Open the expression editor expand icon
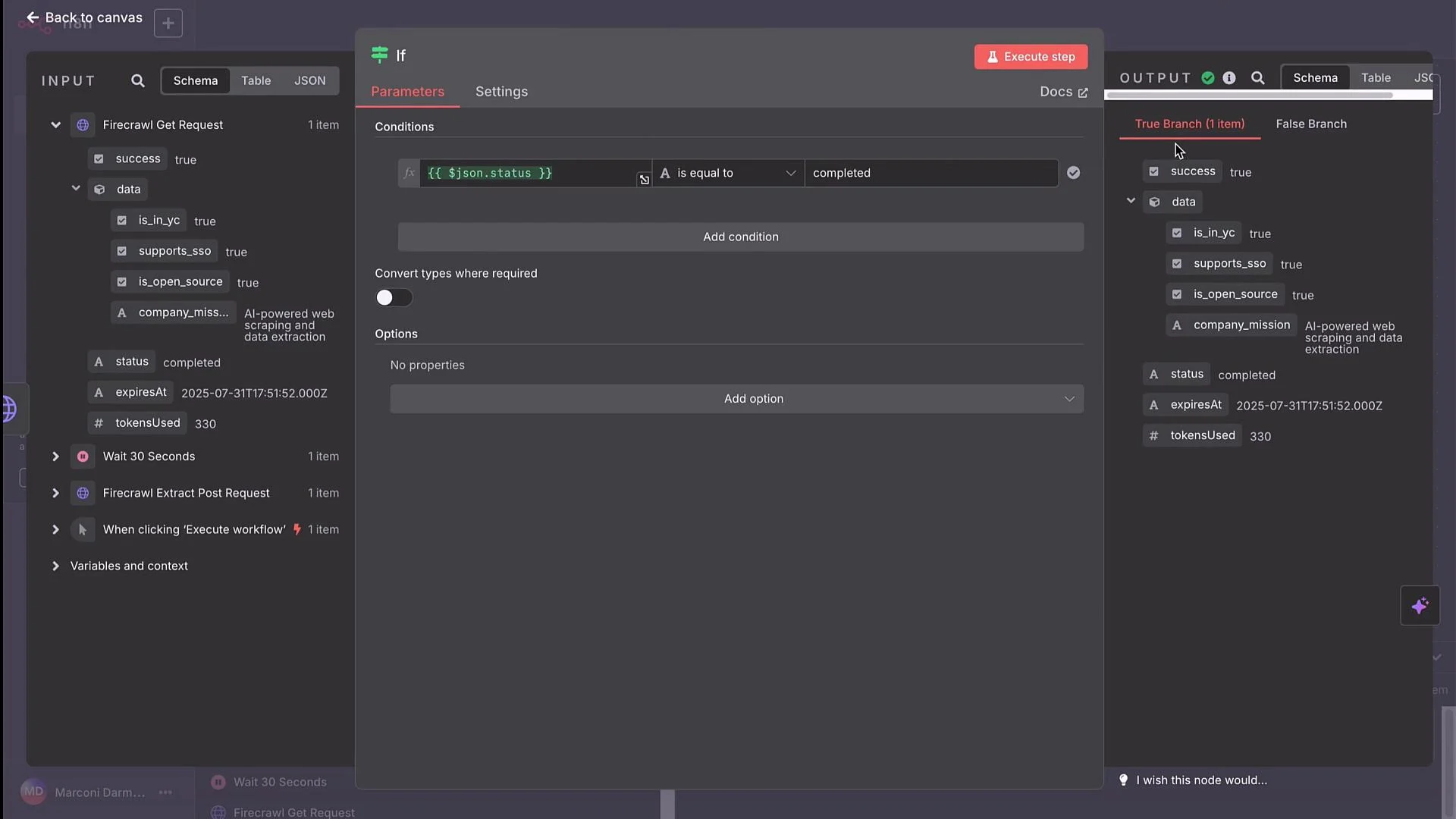Image resolution: width=1456 pixels, height=819 pixels. [x=644, y=180]
